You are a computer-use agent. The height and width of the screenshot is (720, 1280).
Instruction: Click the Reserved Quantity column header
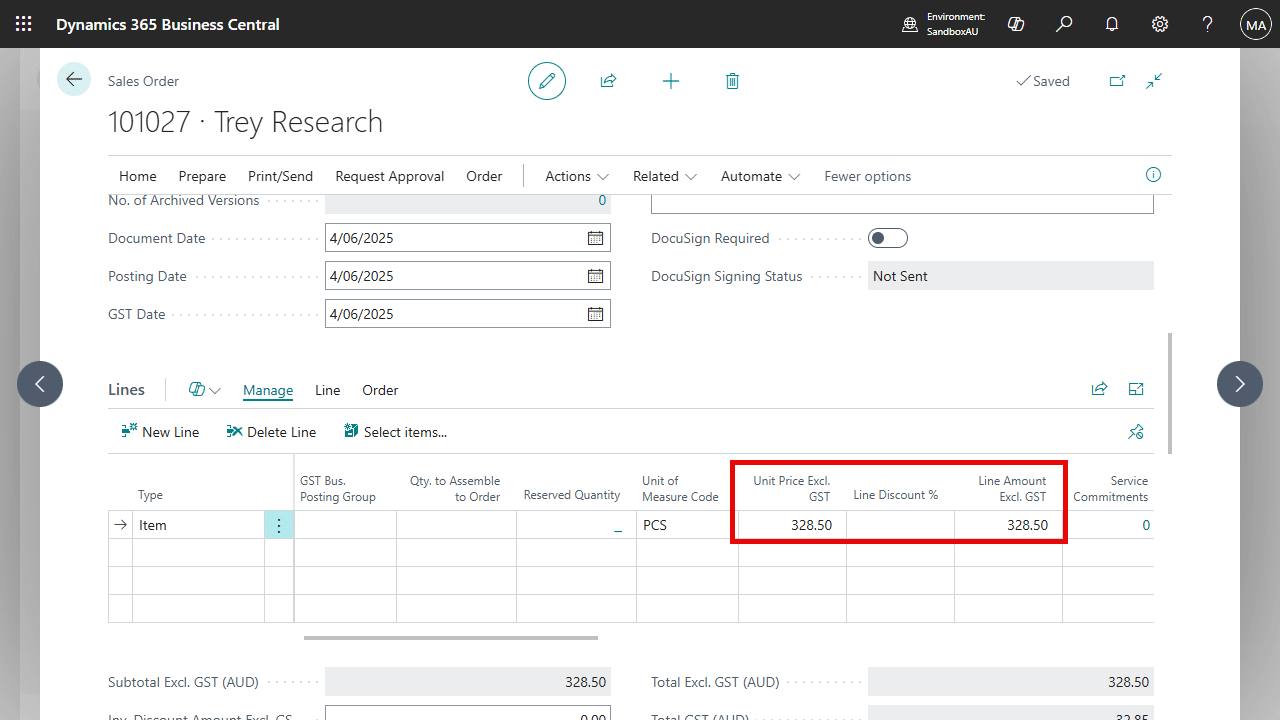[571, 496]
